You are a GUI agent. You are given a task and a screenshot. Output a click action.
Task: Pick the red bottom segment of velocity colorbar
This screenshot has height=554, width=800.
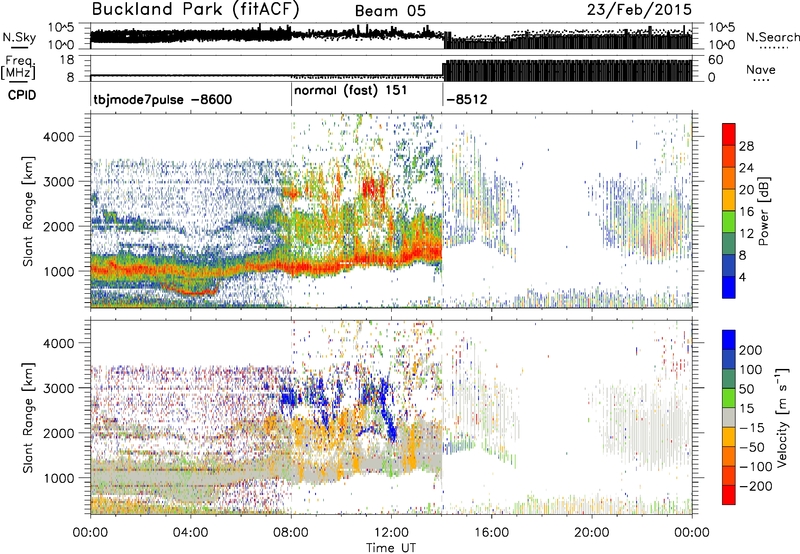(729, 495)
